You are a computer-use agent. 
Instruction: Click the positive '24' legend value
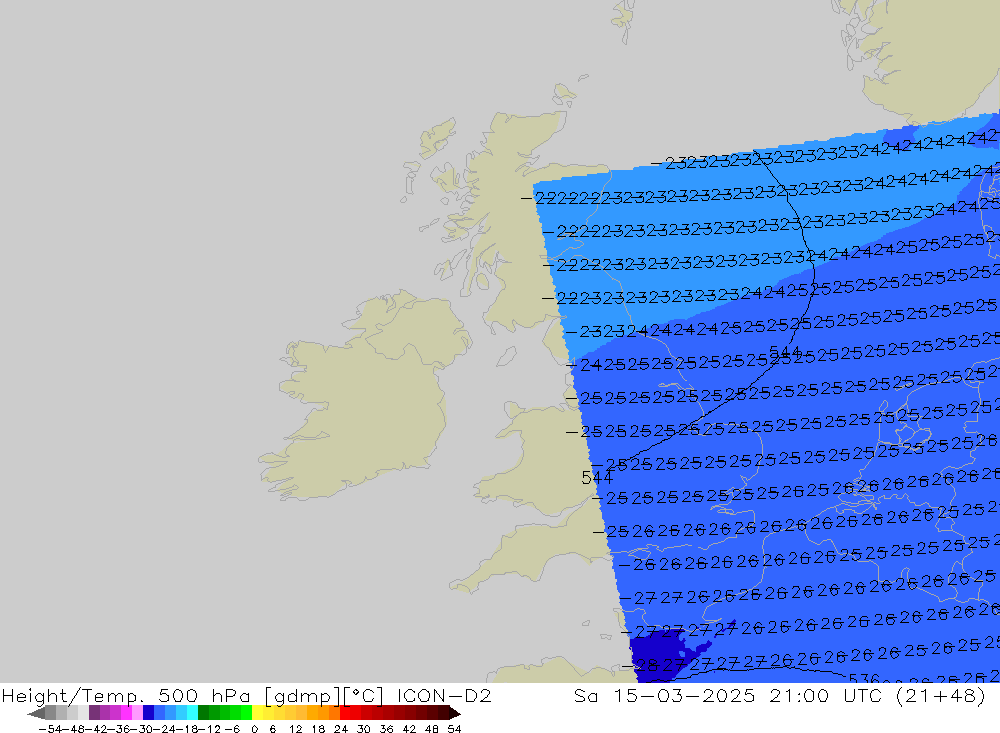coord(341,729)
